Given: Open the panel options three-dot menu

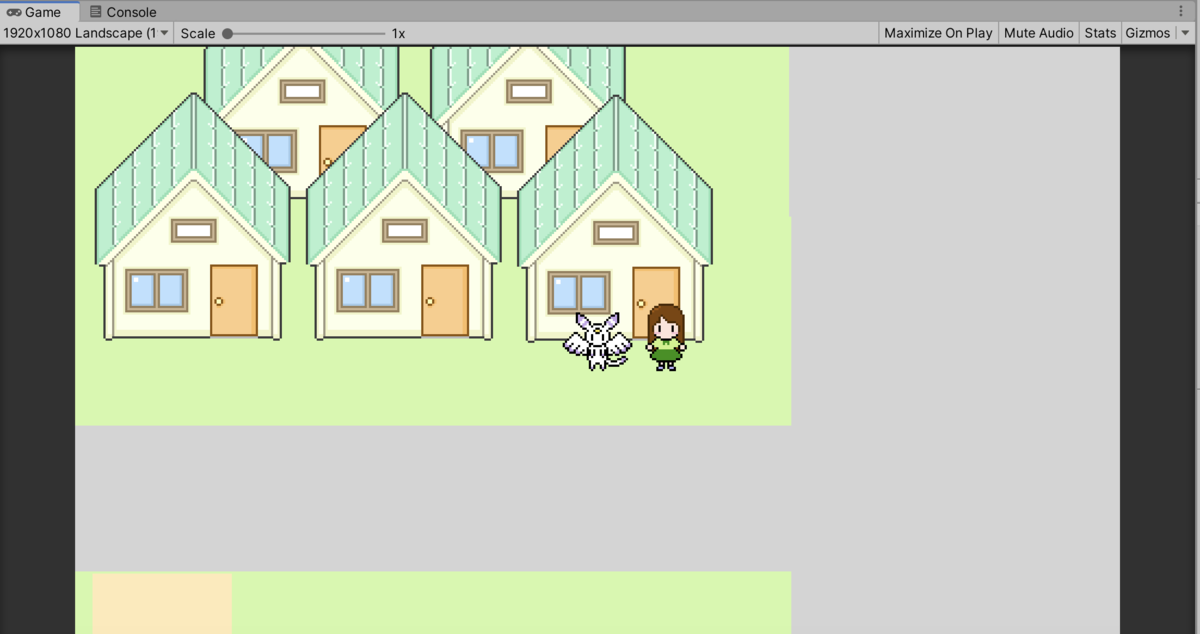Looking at the screenshot, I should [x=1181, y=11].
